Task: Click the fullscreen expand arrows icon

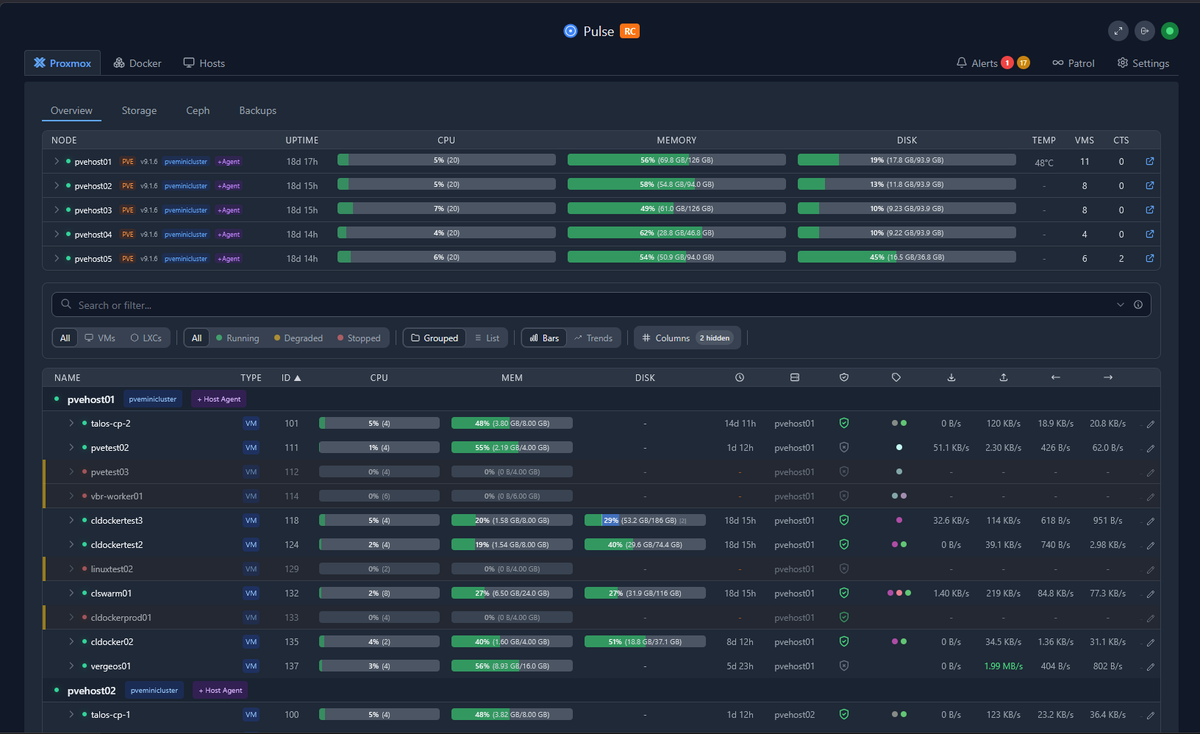Action: point(1118,31)
